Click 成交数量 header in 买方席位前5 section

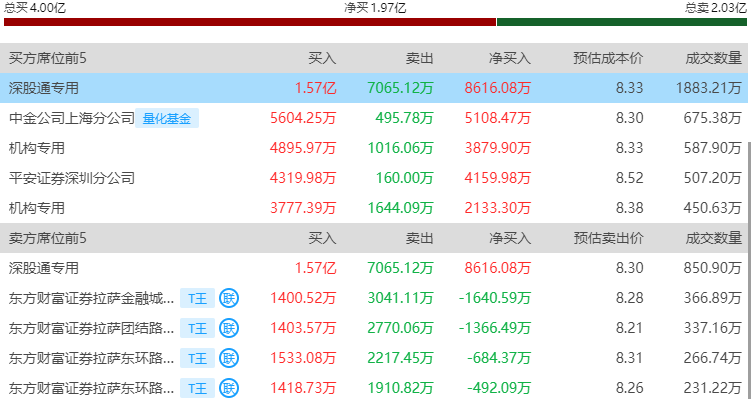point(713,58)
